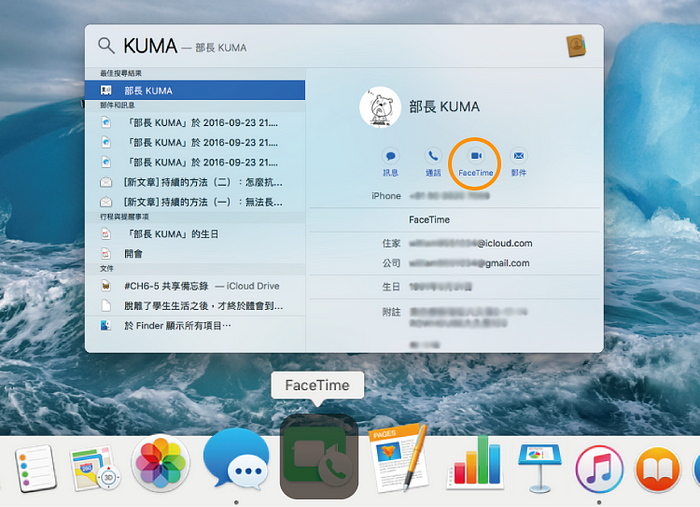Image resolution: width=700 pixels, height=507 pixels.
Task: Click blurred 附註 notes text
Action: coord(468,317)
